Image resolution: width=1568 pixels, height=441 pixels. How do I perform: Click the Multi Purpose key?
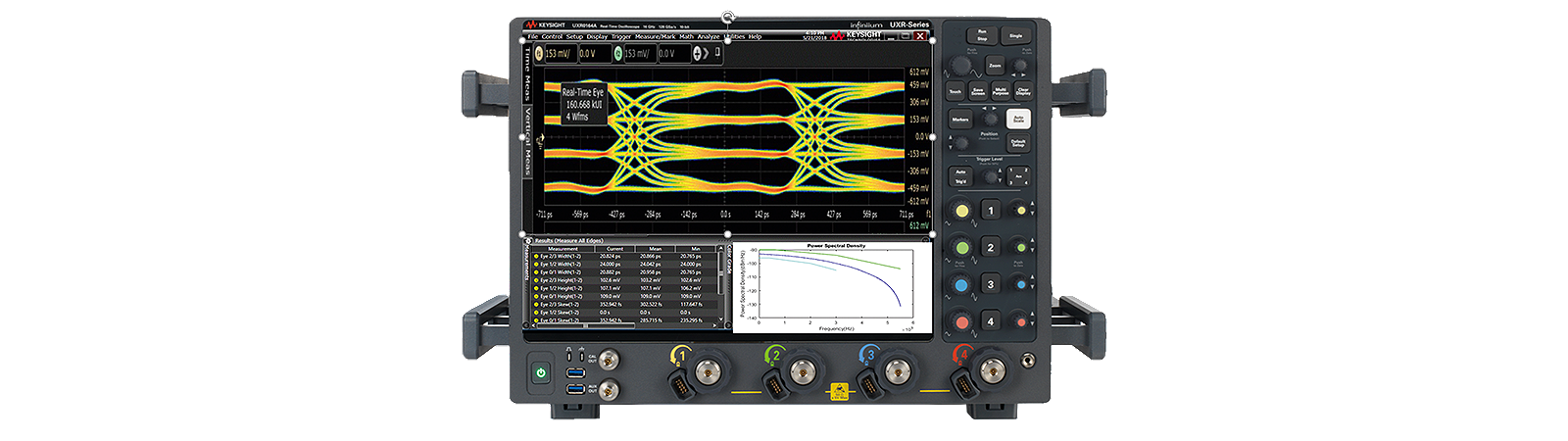pos(1001,91)
